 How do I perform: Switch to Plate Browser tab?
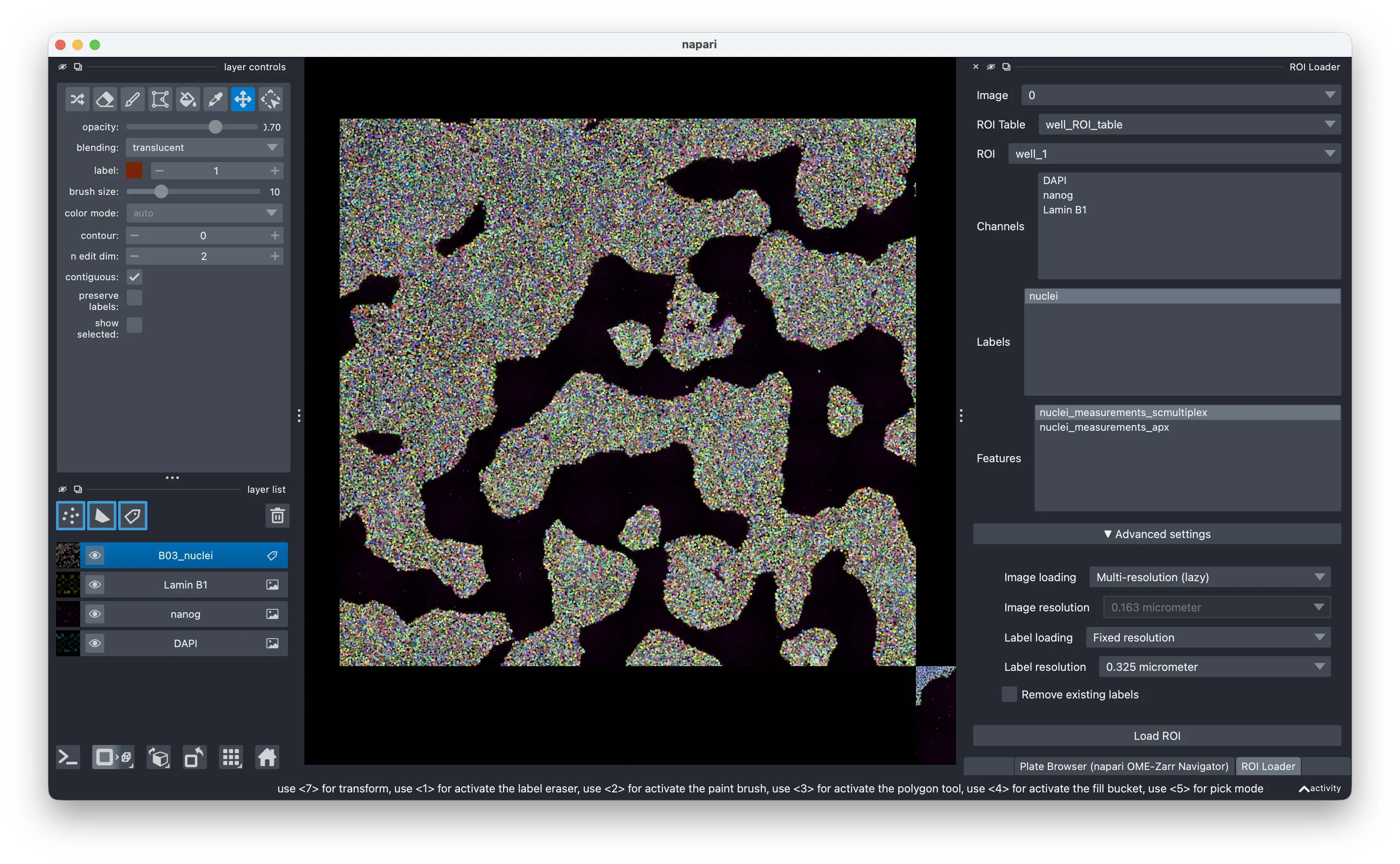click(x=1124, y=766)
